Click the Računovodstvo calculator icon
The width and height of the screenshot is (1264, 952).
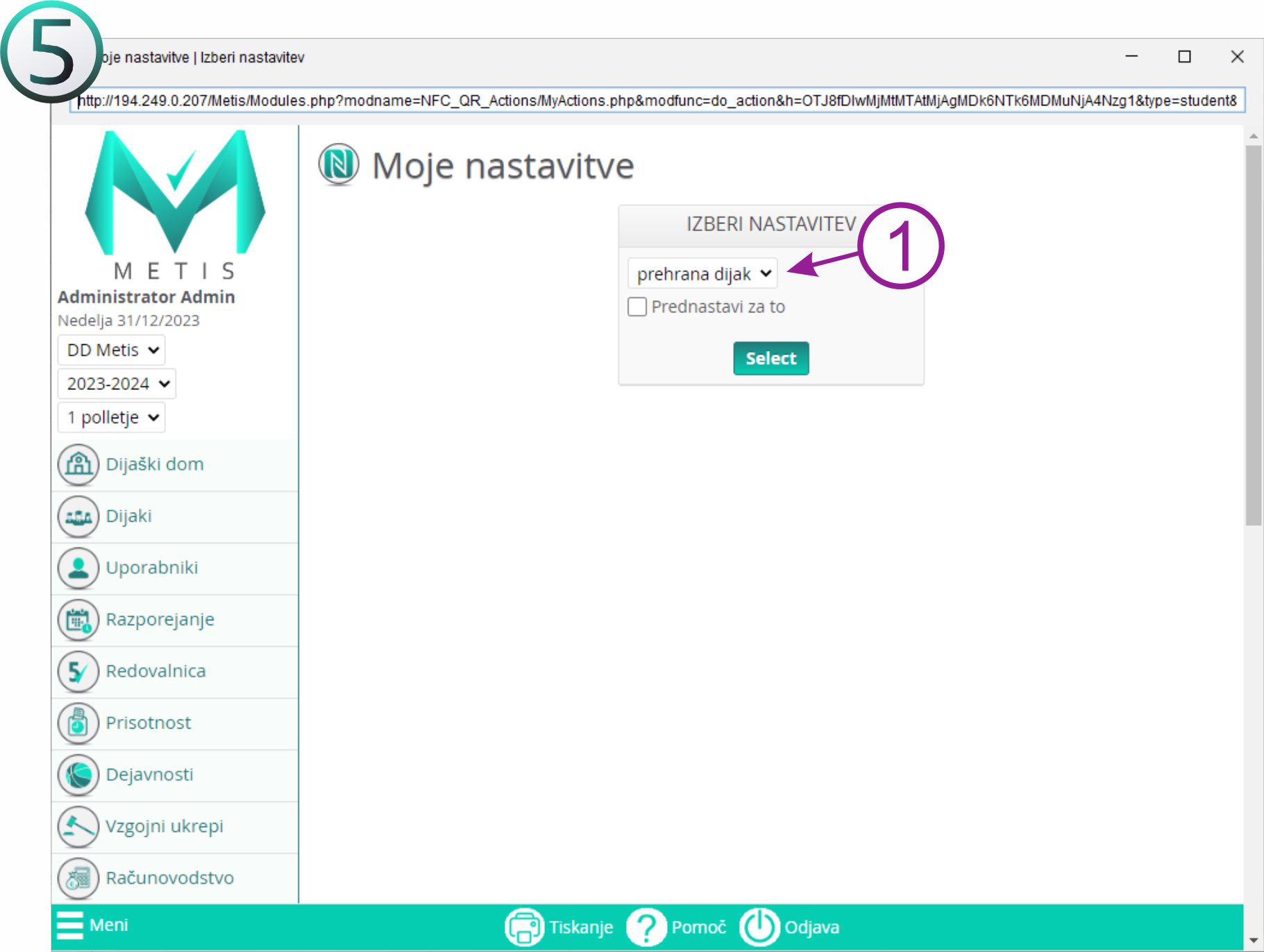click(x=78, y=878)
